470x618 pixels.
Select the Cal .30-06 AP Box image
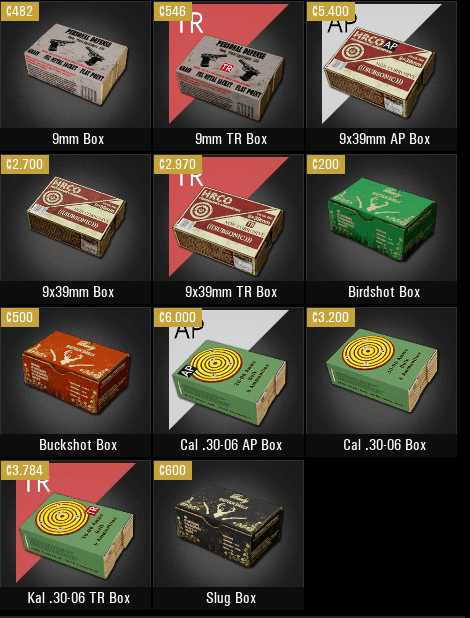228,370
